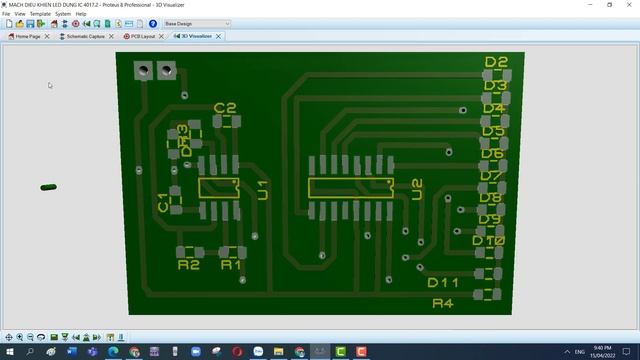The image size is (640, 360).
Task: Open the Template menu
Action: point(40,14)
